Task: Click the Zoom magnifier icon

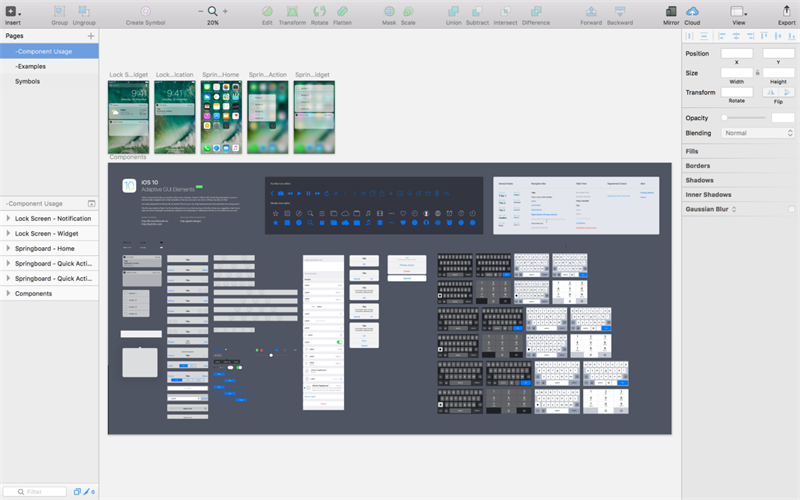Action: [x=212, y=11]
